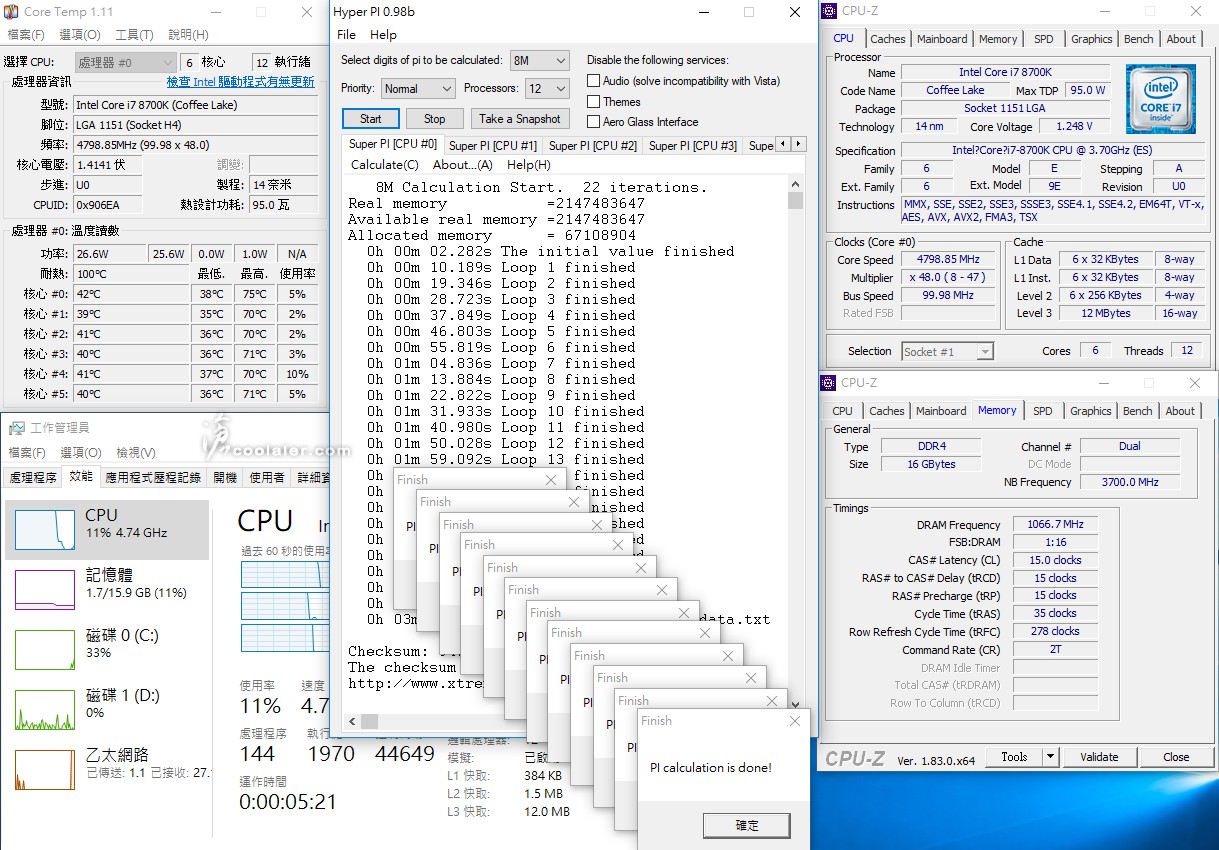Open the Intel driver check link in Core Temp

pos(240,82)
